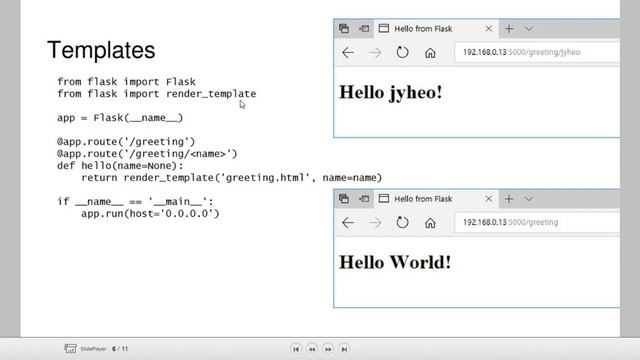The width and height of the screenshot is (640, 360).
Task: Advance to next slide with forward button
Action: 328,349
